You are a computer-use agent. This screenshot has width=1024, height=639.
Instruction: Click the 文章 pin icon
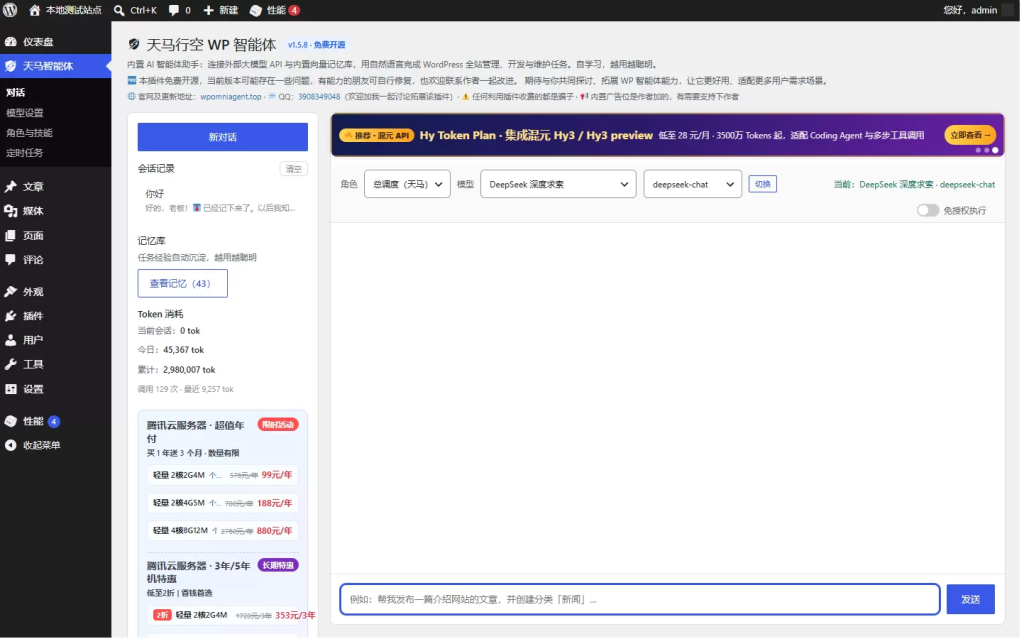tap(10, 186)
